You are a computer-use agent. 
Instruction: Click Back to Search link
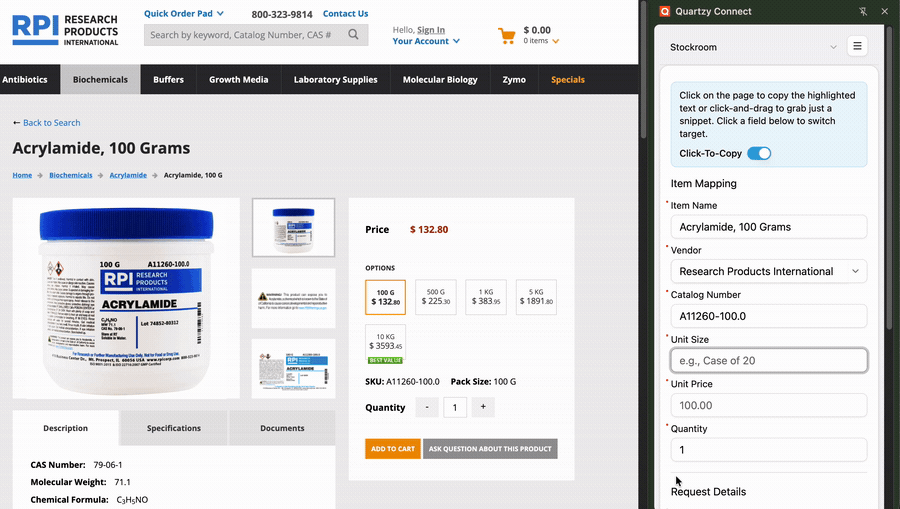pos(52,123)
